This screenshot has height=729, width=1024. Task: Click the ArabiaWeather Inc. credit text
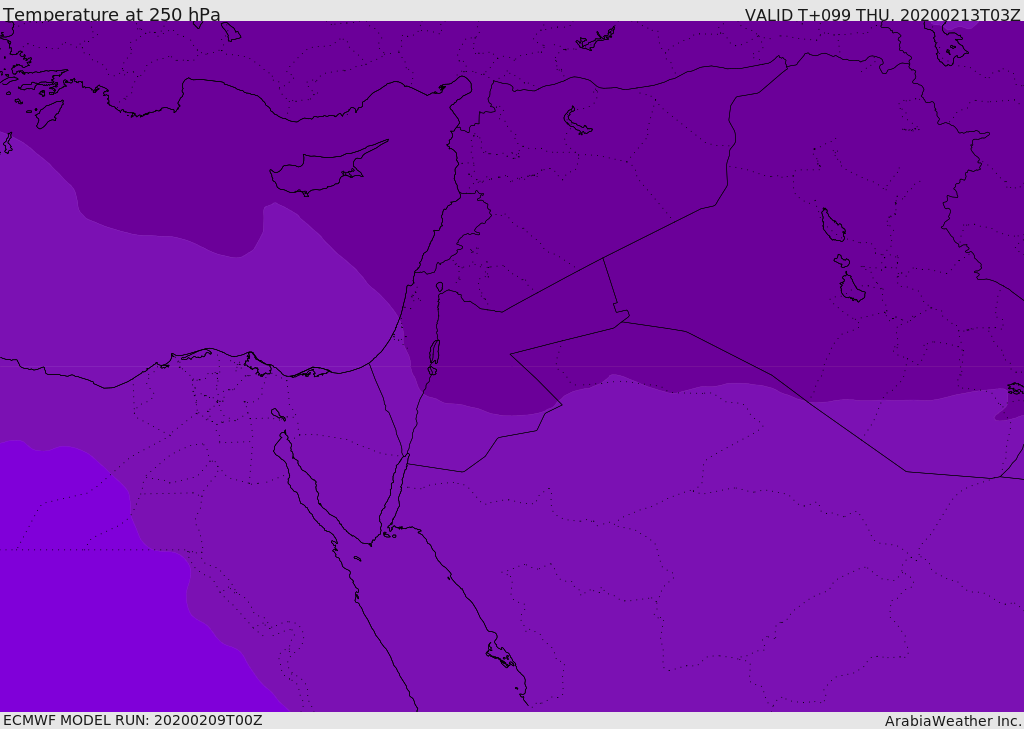953,721
